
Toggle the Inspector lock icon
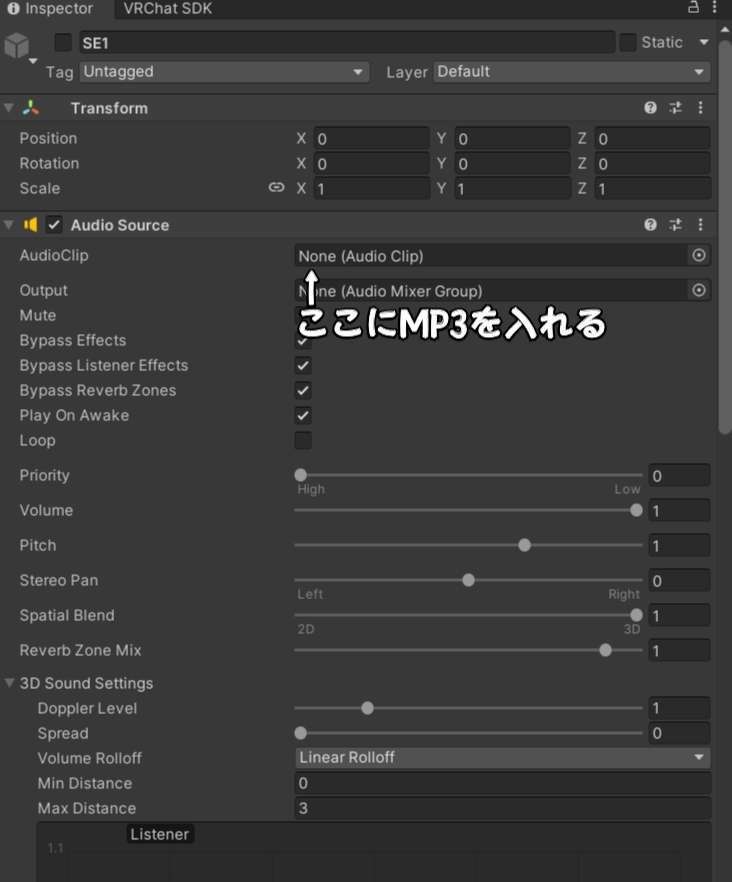(693, 7)
